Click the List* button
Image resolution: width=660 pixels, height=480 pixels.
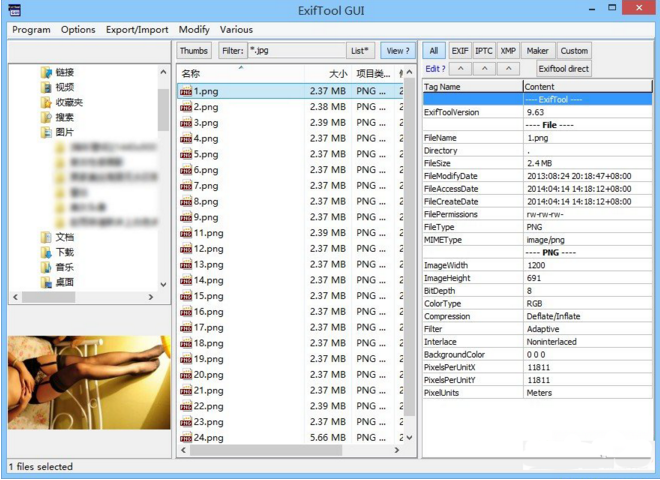pos(360,51)
